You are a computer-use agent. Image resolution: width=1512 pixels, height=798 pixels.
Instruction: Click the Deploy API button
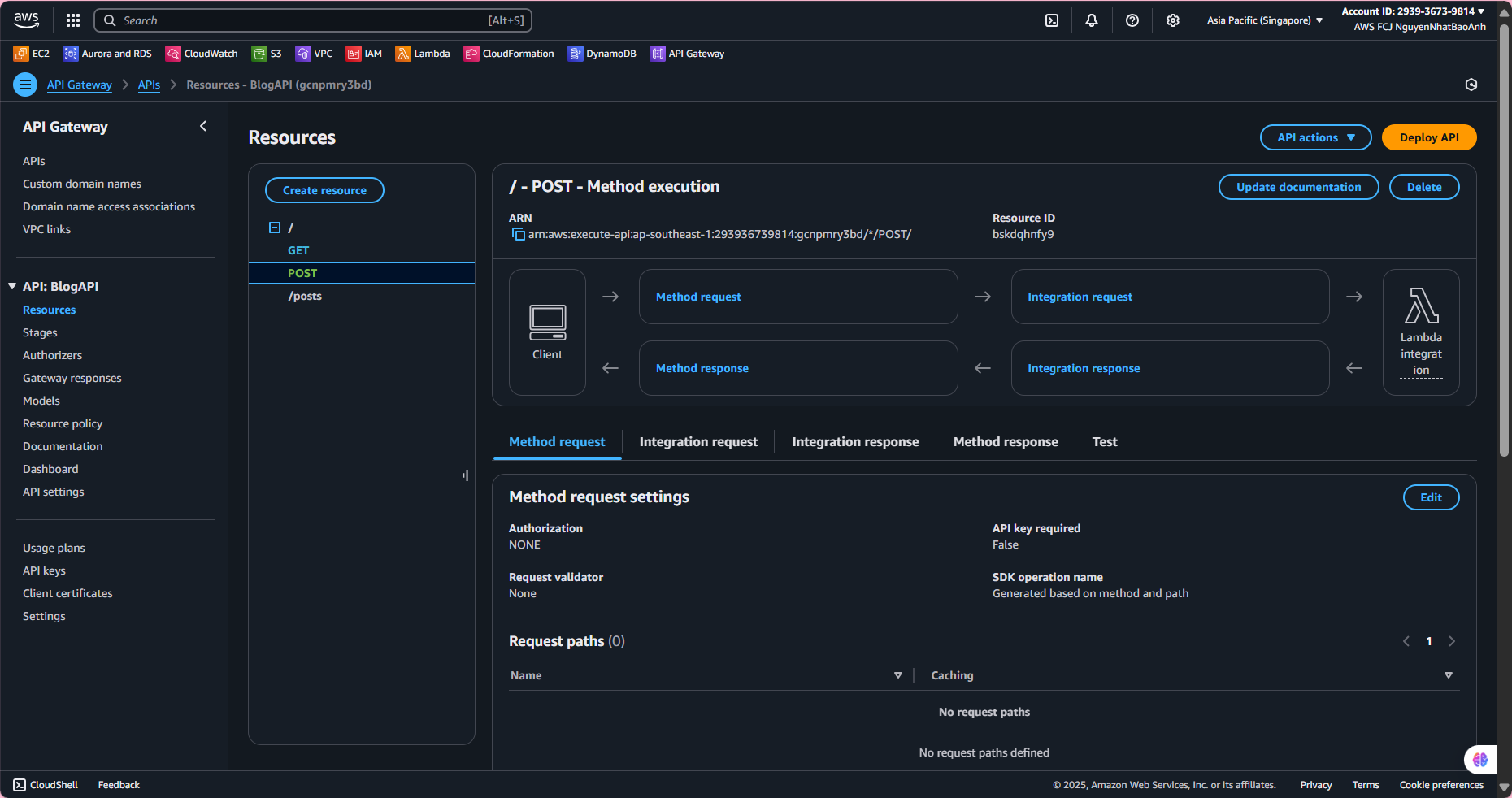pyautogui.click(x=1428, y=137)
